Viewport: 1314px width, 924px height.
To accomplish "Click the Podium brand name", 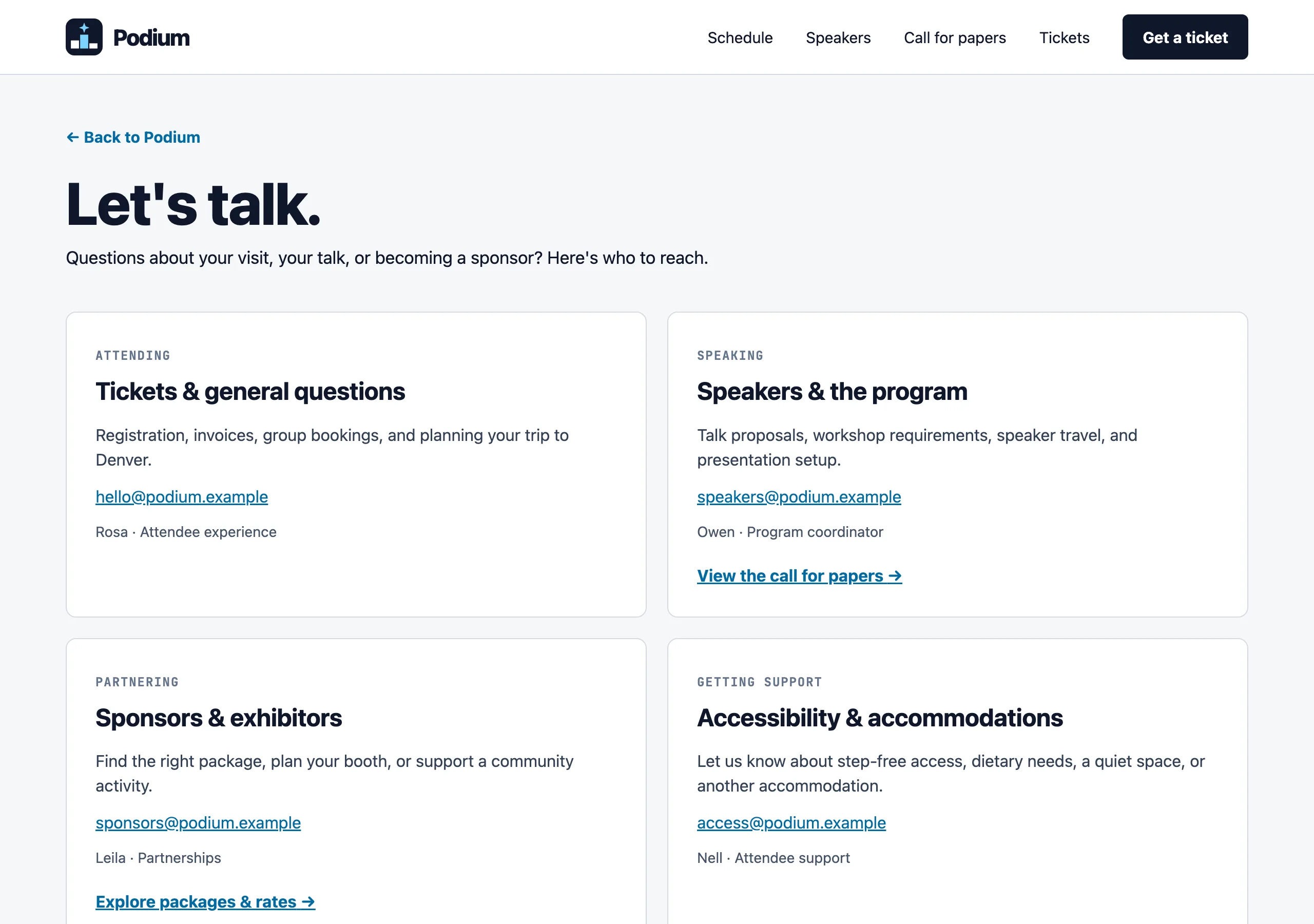I will [151, 38].
